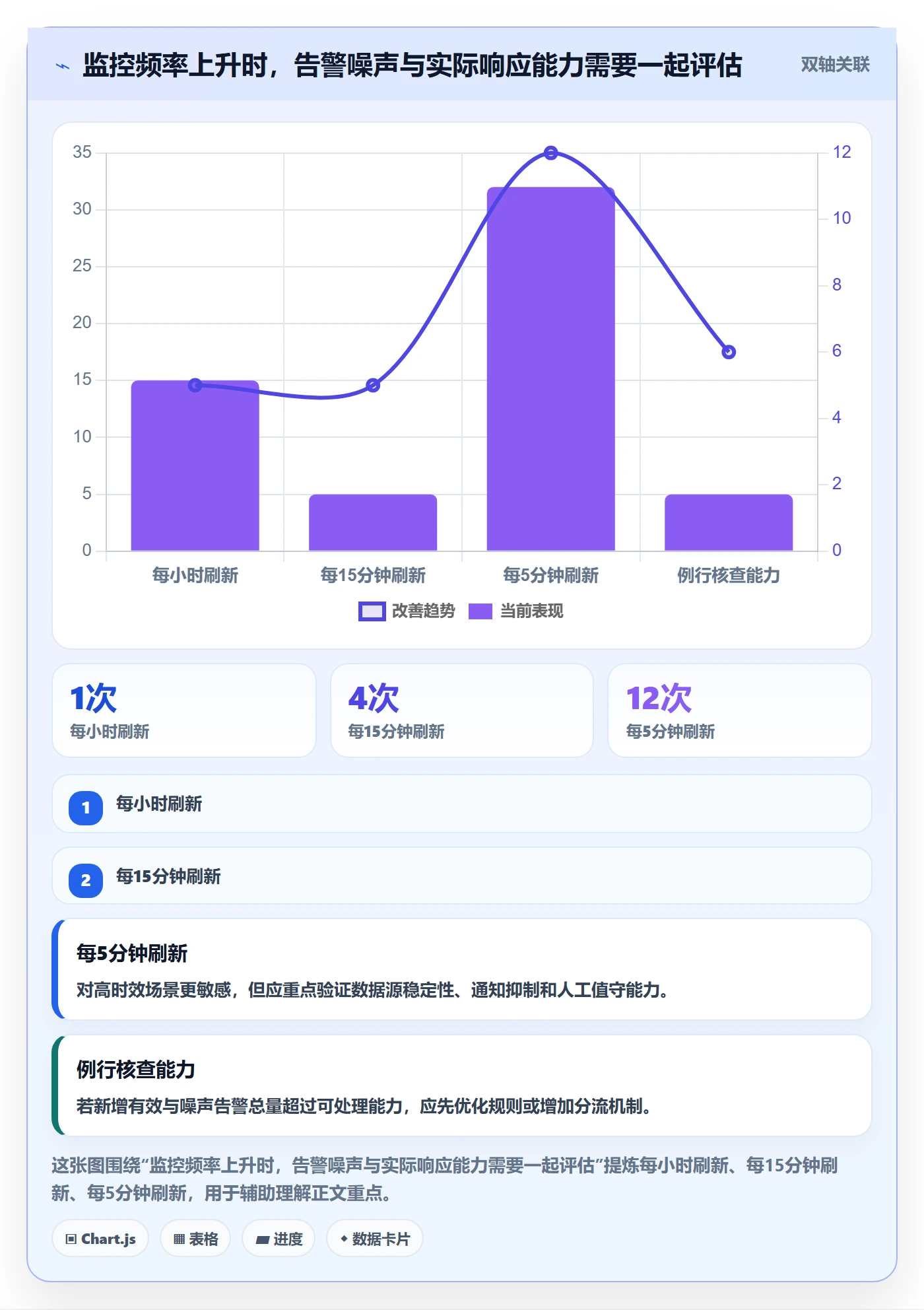Click the tall 每5分钟刷新 bar
Viewport: 924px width, 1310px height.
pos(550,368)
